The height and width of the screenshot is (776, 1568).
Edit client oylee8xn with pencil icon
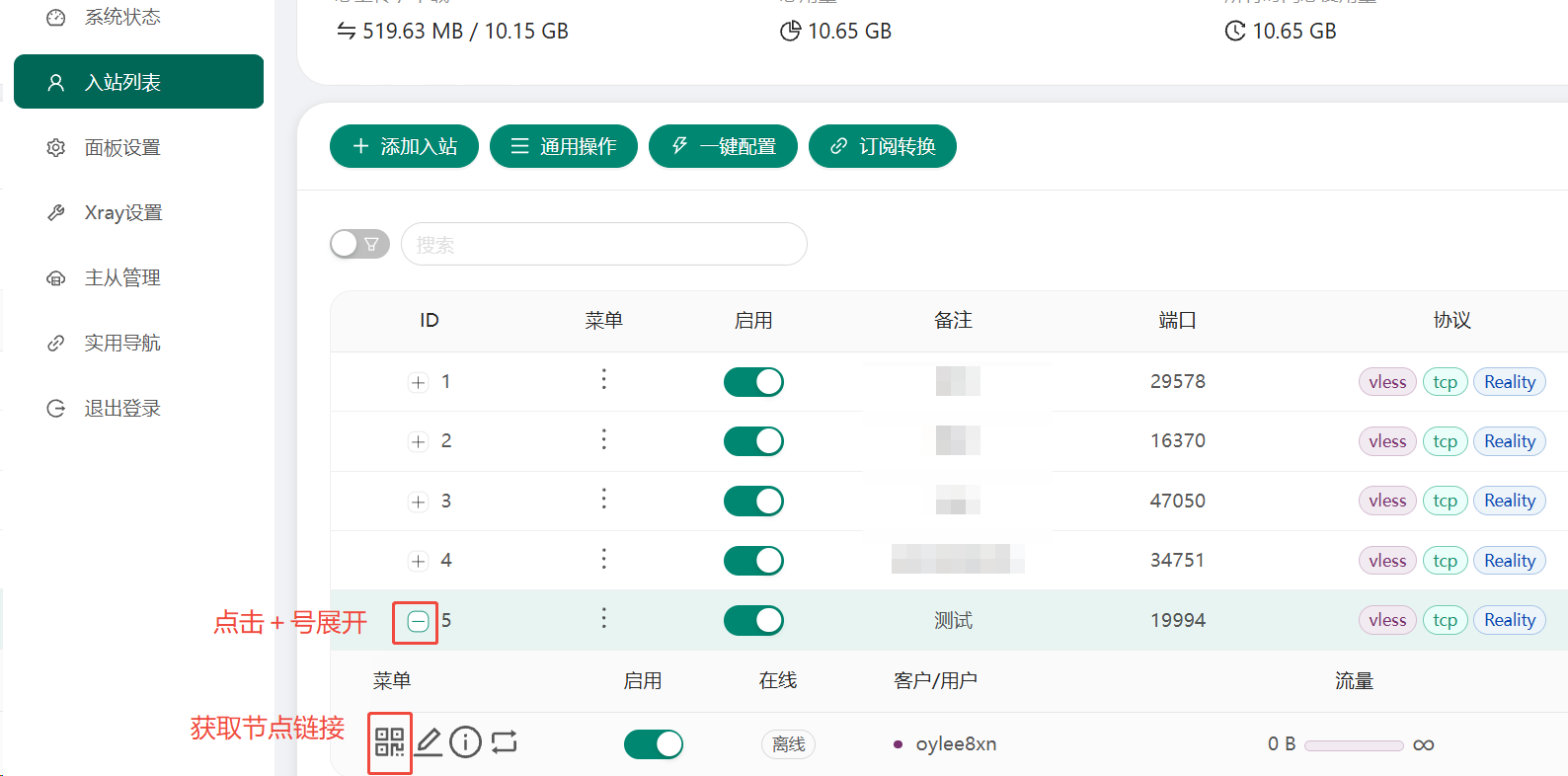pos(429,741)
